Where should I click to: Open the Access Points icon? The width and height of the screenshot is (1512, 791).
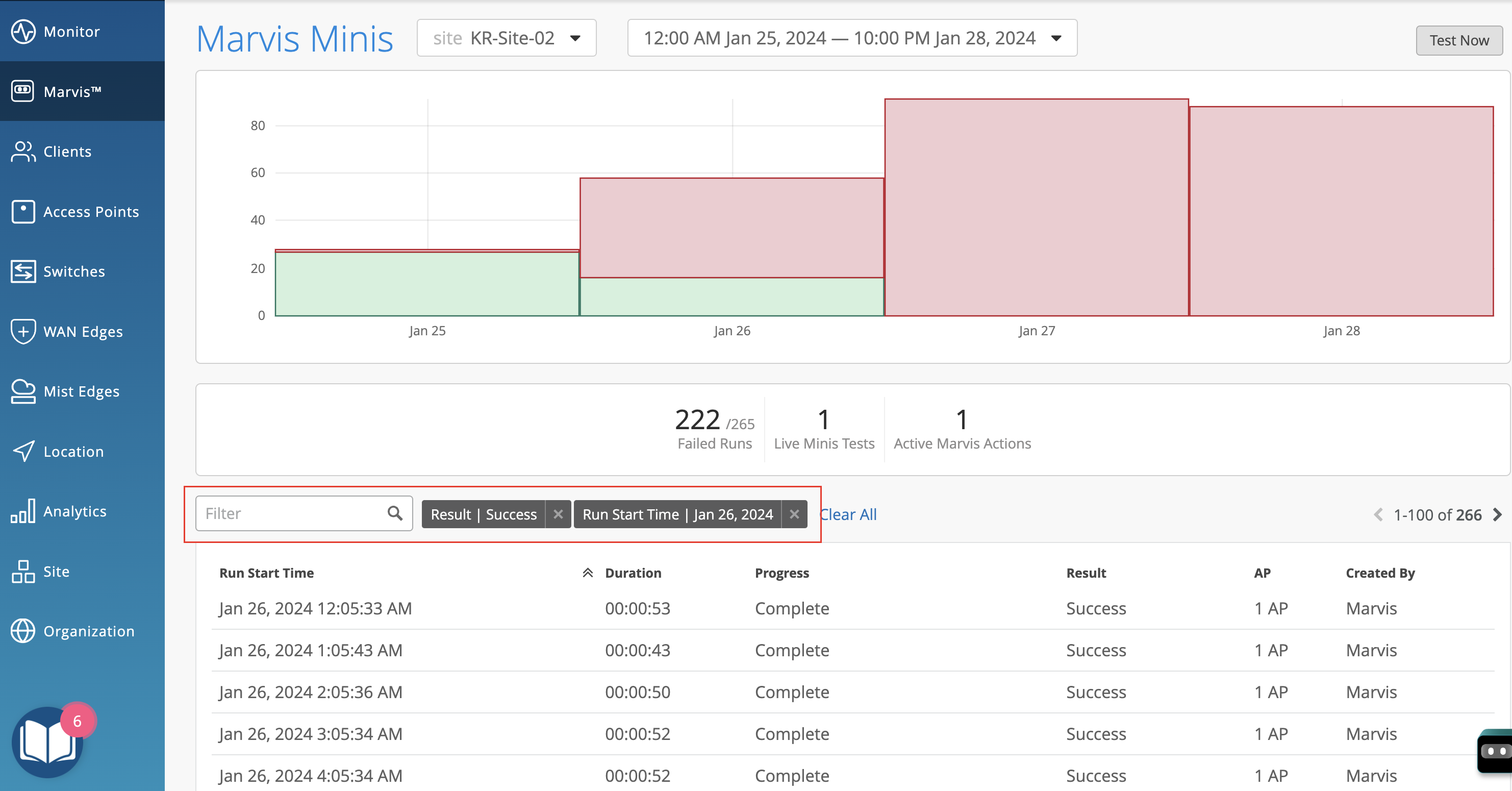23,211
